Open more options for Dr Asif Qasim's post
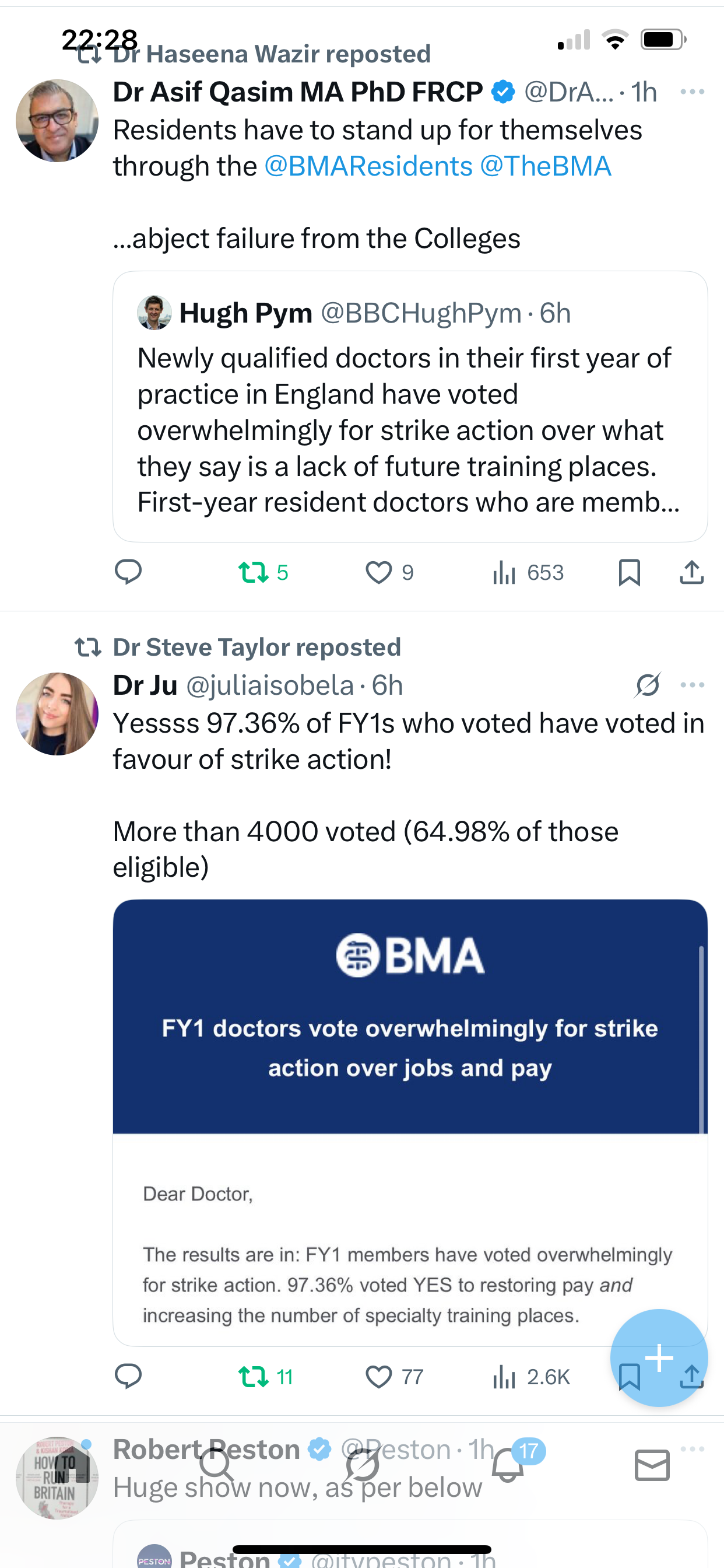Image resolution: width=724 pixels, height=1568 pixels. pyautogui.click(x=692, y=92)
